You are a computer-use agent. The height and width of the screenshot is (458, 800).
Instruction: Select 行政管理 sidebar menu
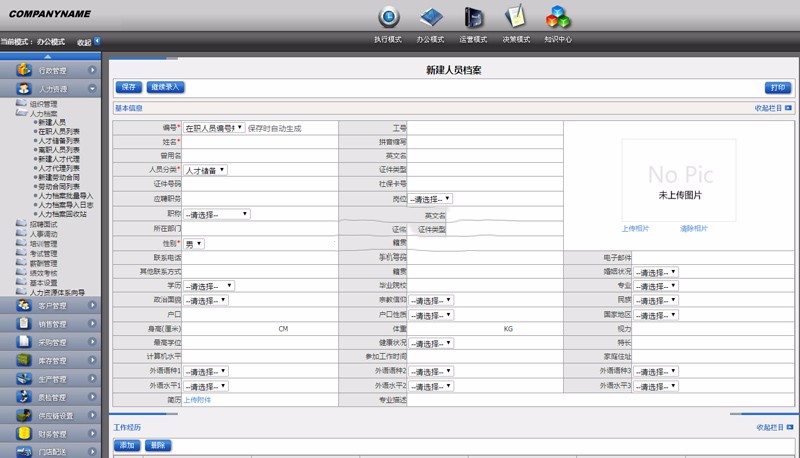coord(53,71)
